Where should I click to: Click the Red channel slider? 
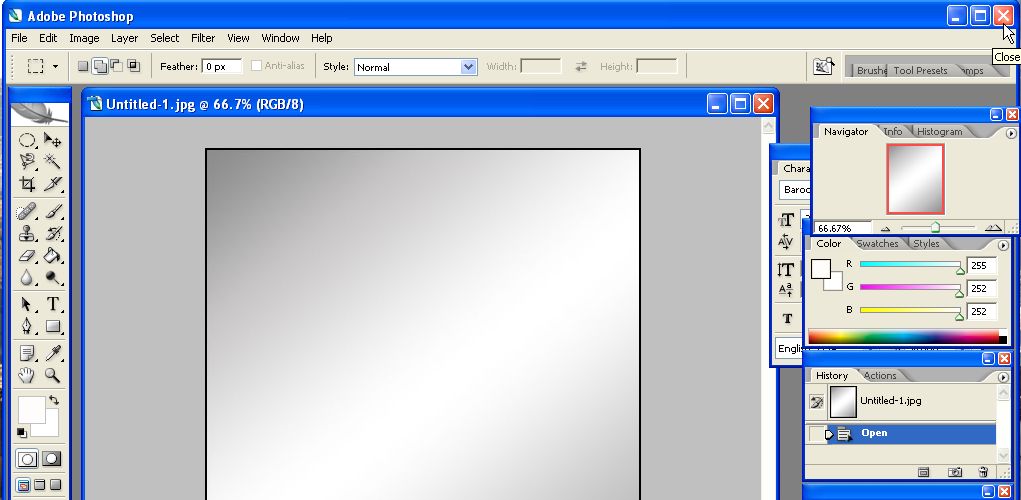910,265
